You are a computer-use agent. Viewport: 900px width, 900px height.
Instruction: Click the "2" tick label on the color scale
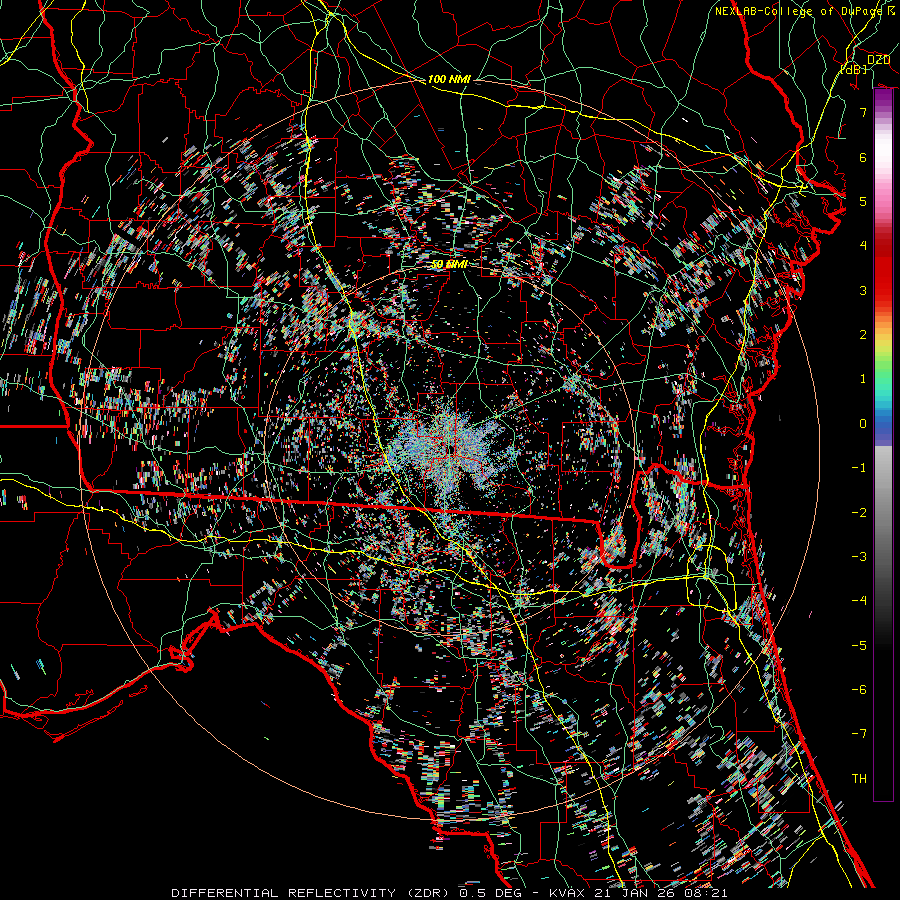[x=863, y=335]
